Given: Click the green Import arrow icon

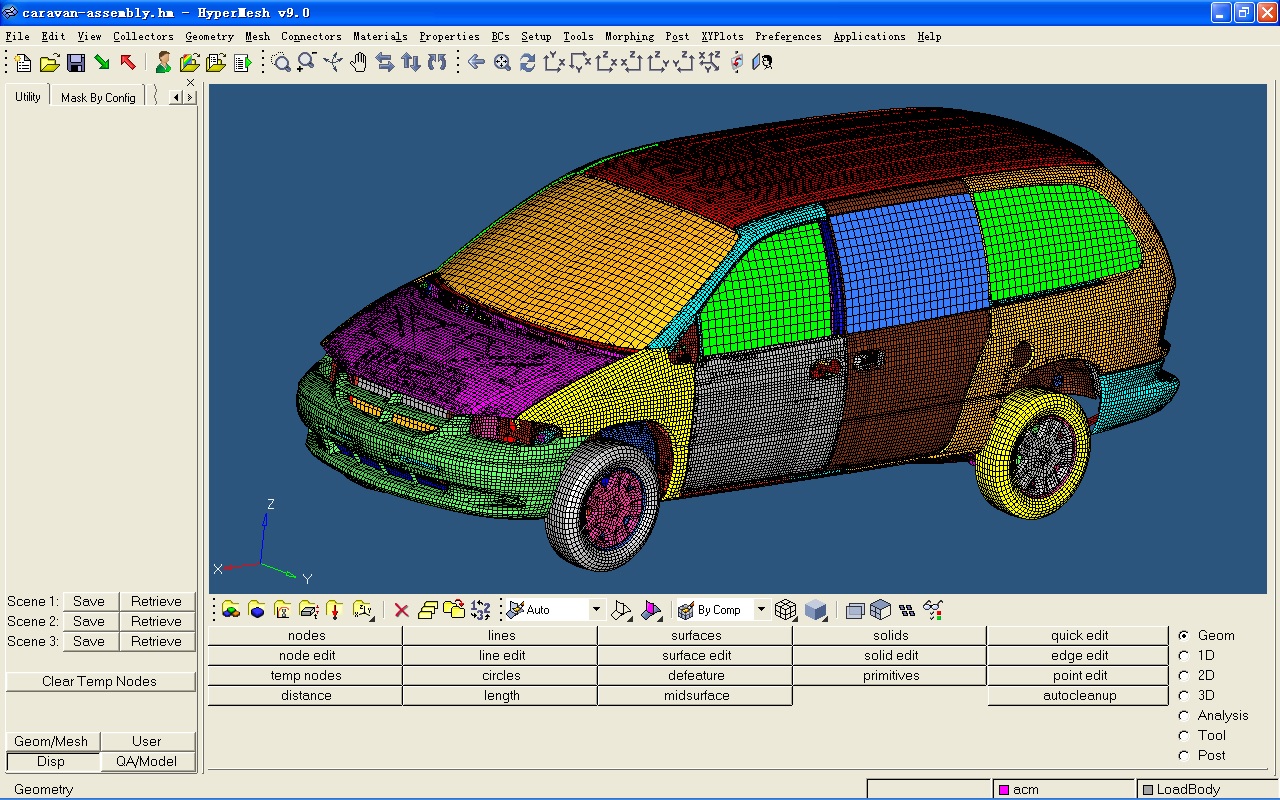Looking at the screenshot, I should 102,63.
